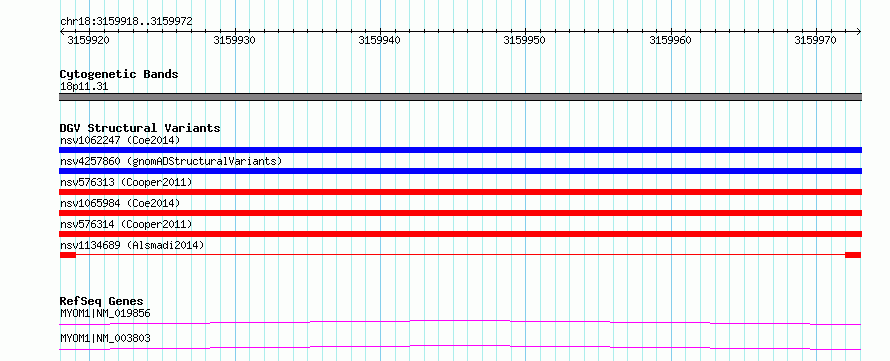890x361 pixels.
Task: Open the nsv1062247 (Coe2014) label
Action: pos(120,140)
